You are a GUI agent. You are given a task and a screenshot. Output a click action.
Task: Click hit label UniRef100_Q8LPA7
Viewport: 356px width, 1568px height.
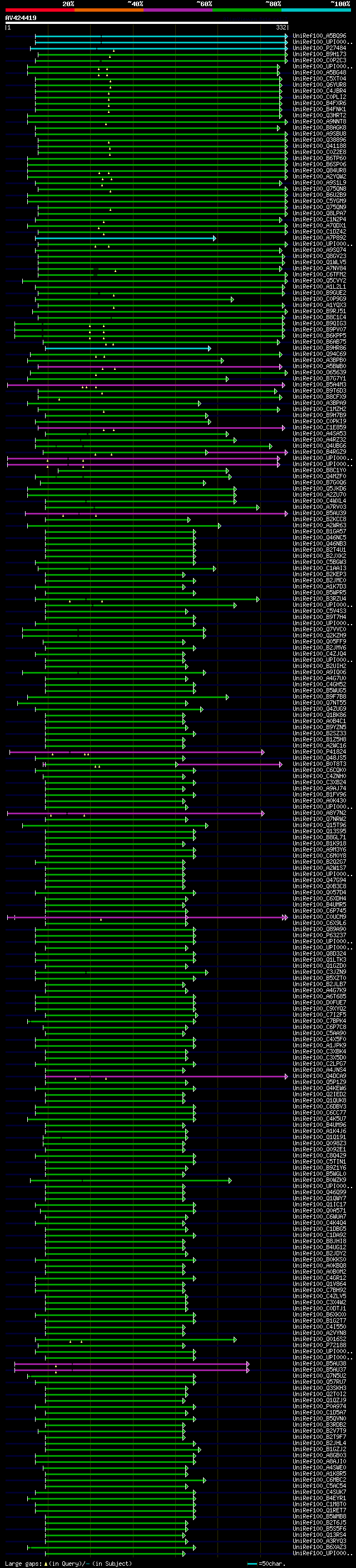319,214
